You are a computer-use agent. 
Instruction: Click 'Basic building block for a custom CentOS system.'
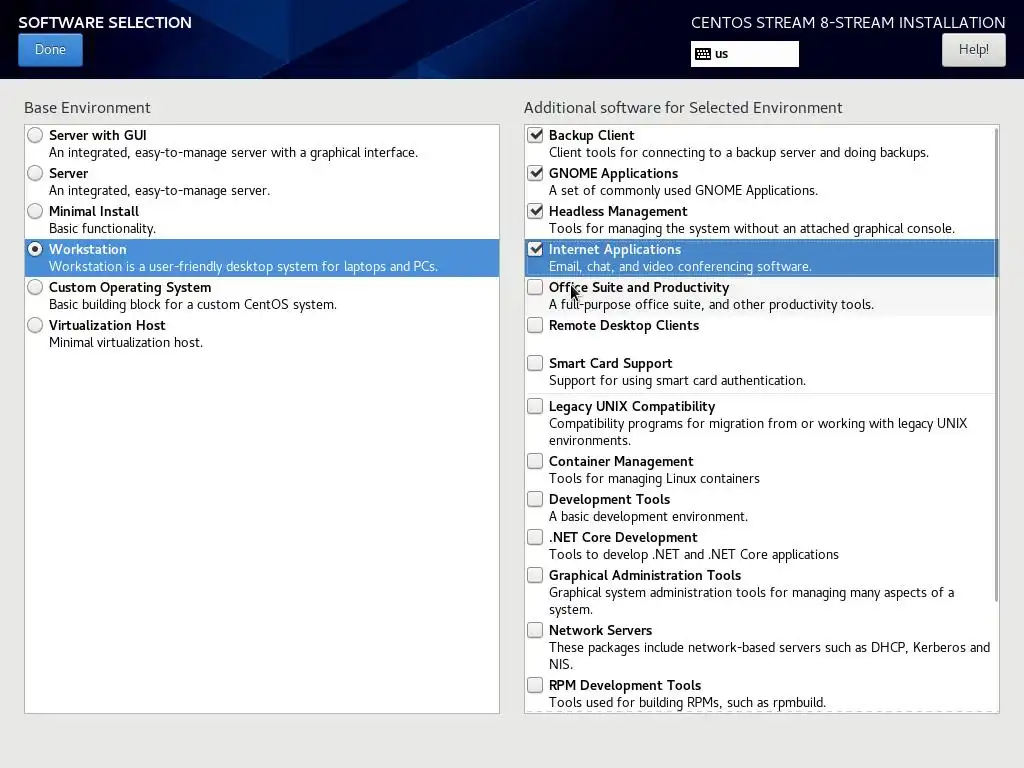click(x=193, y=304)
